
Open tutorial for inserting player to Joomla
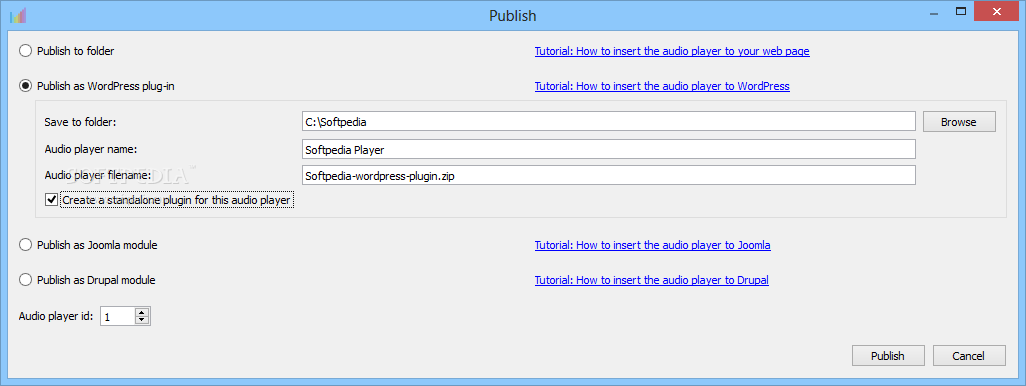point(652,245)
